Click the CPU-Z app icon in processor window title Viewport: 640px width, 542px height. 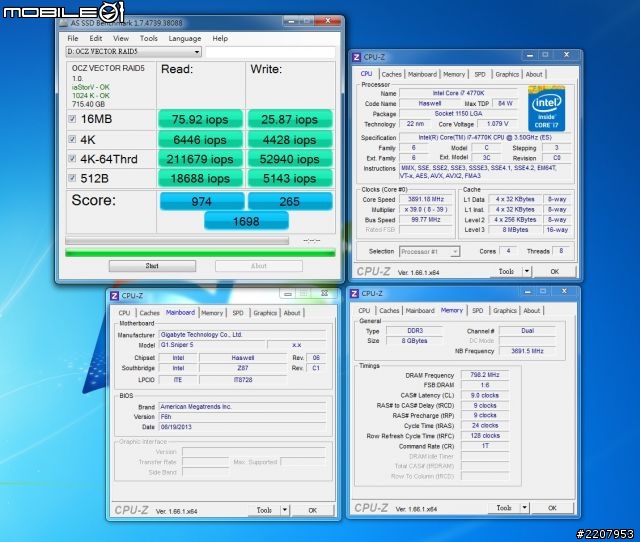[356, 57]
